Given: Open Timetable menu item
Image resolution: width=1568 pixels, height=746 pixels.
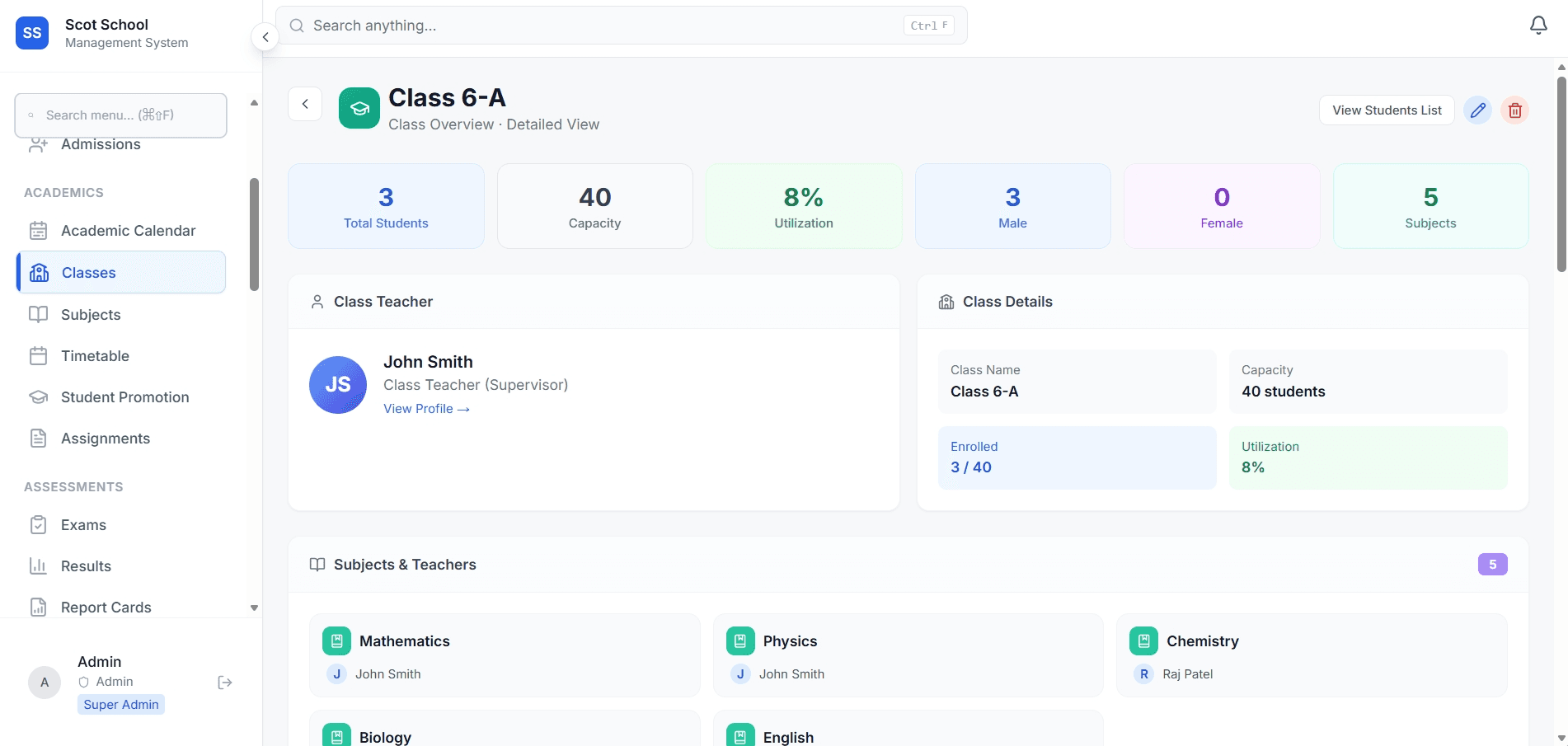Looking at the screenshot, I should [121, 356].
